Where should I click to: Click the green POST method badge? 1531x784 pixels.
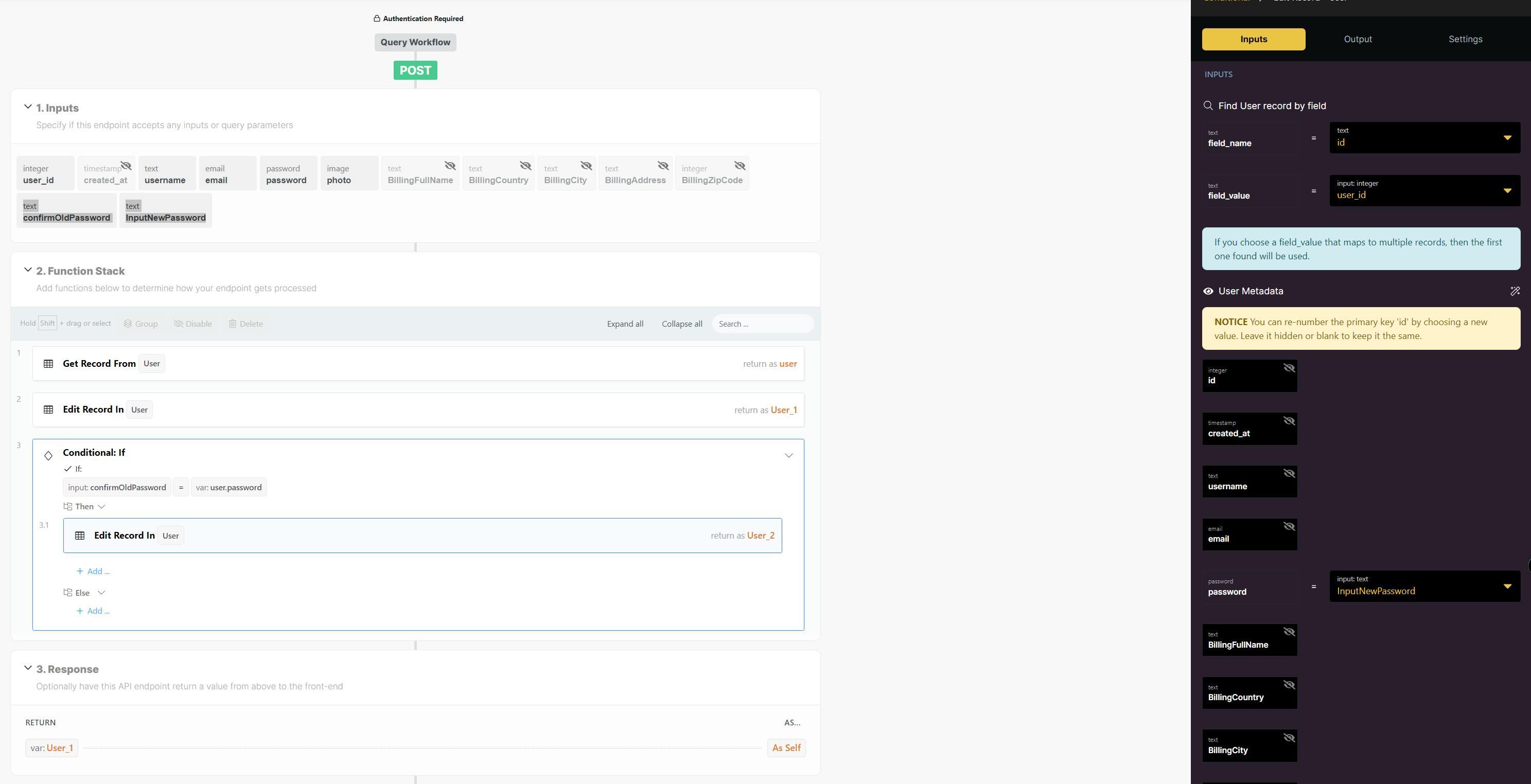click(x=415, y=70)
